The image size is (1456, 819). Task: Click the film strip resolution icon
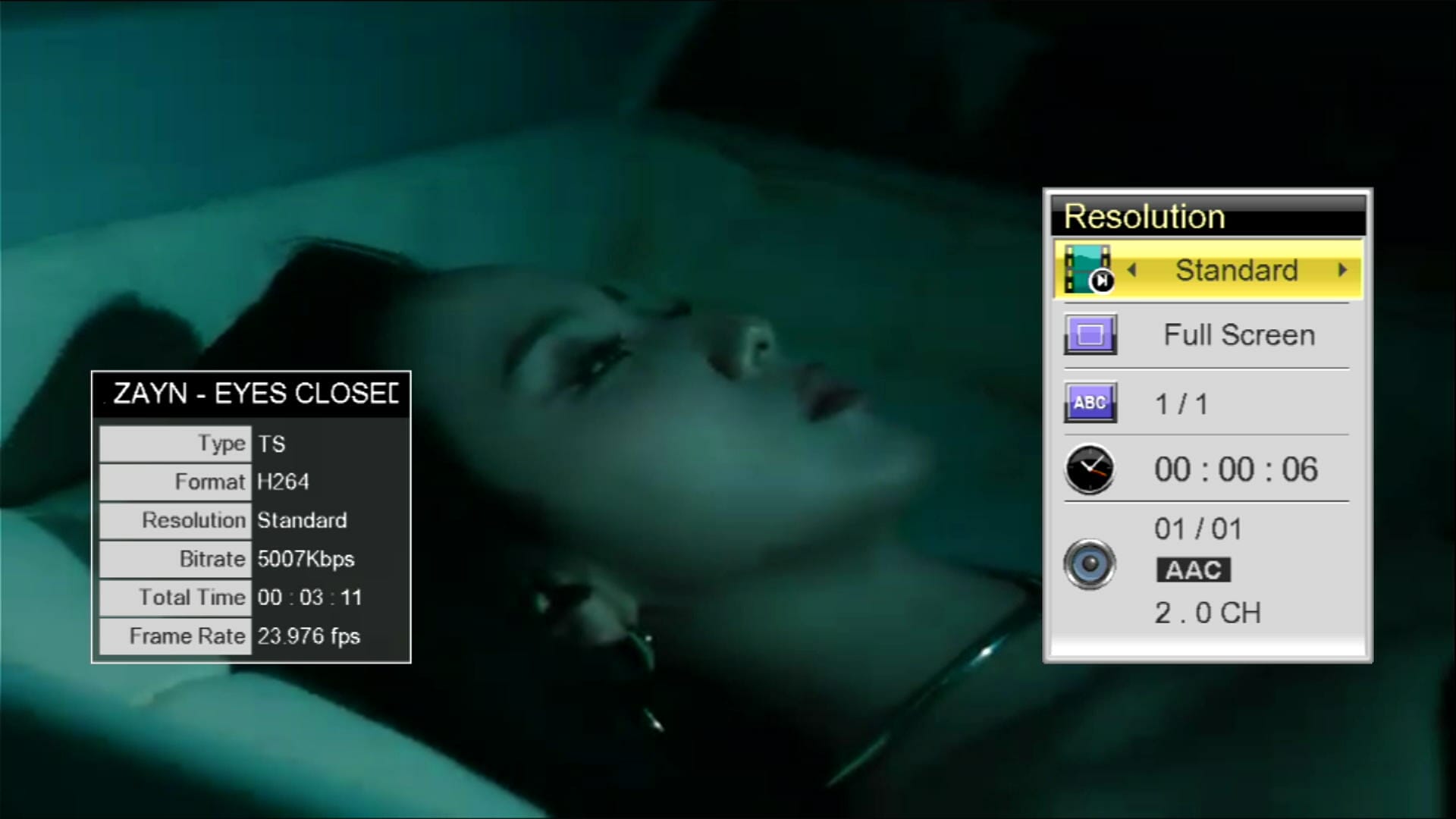pos(1088,268)
